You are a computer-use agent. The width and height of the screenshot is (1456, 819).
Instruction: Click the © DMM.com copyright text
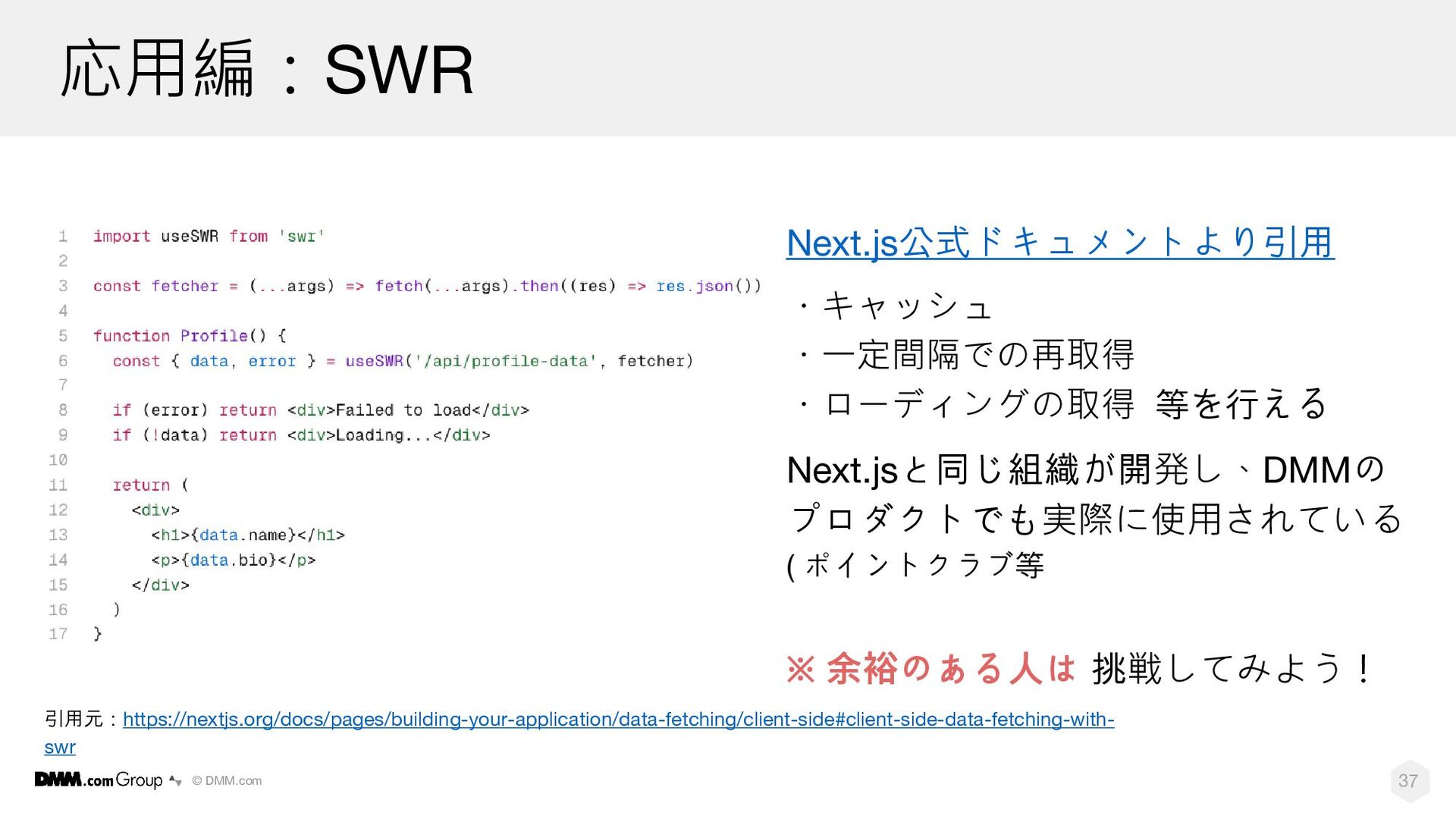(227, 780)
